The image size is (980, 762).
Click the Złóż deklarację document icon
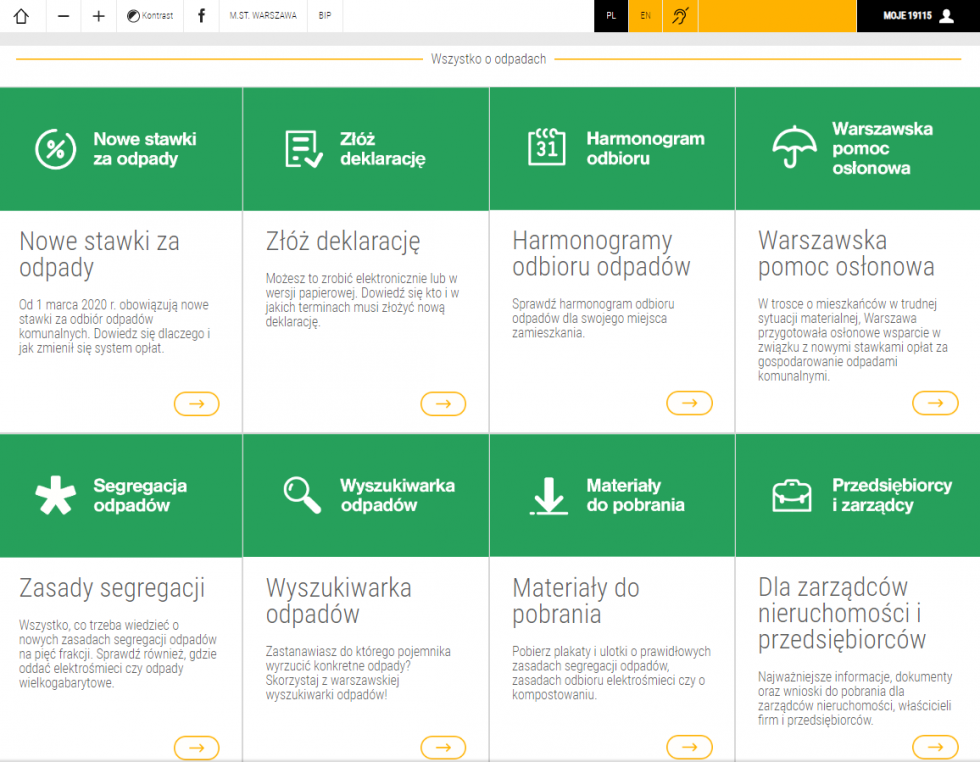click(x=303, y=148)
